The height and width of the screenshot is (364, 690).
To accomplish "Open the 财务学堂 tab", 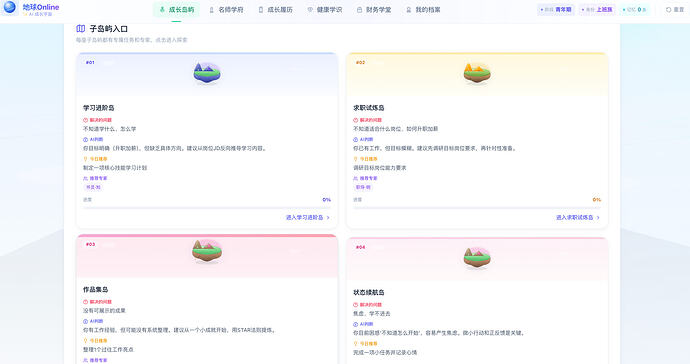I will pos(374,10).
